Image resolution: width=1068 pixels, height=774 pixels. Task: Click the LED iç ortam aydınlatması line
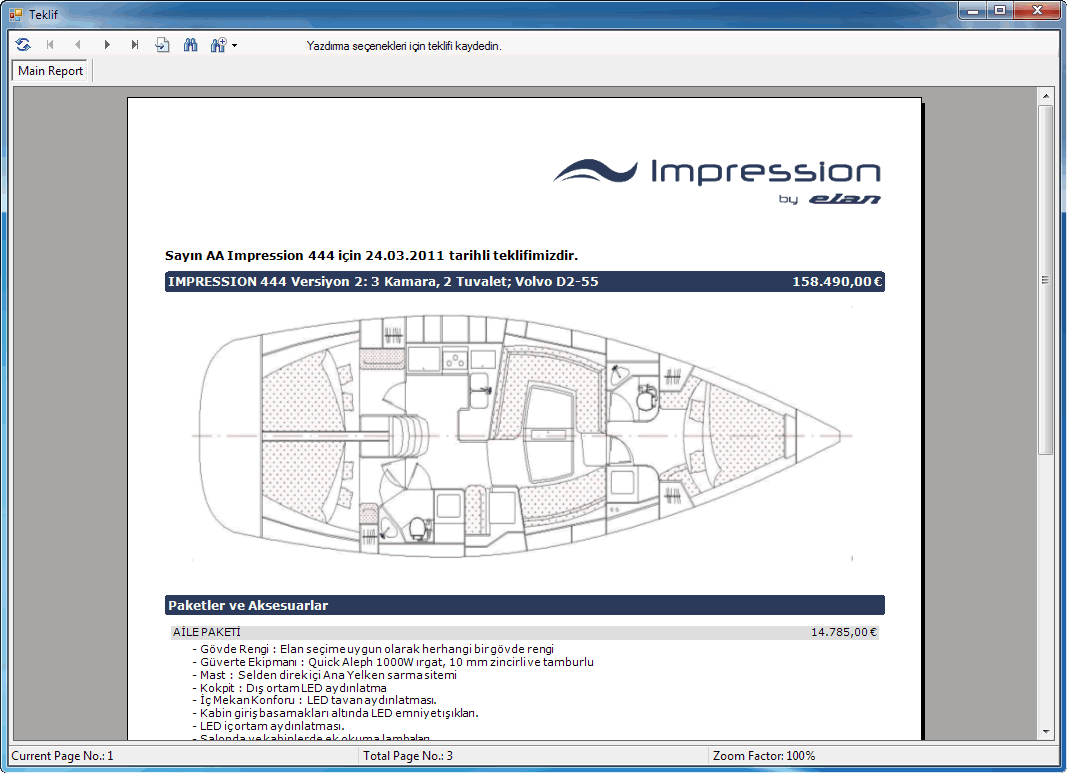(x=268, y=726)
